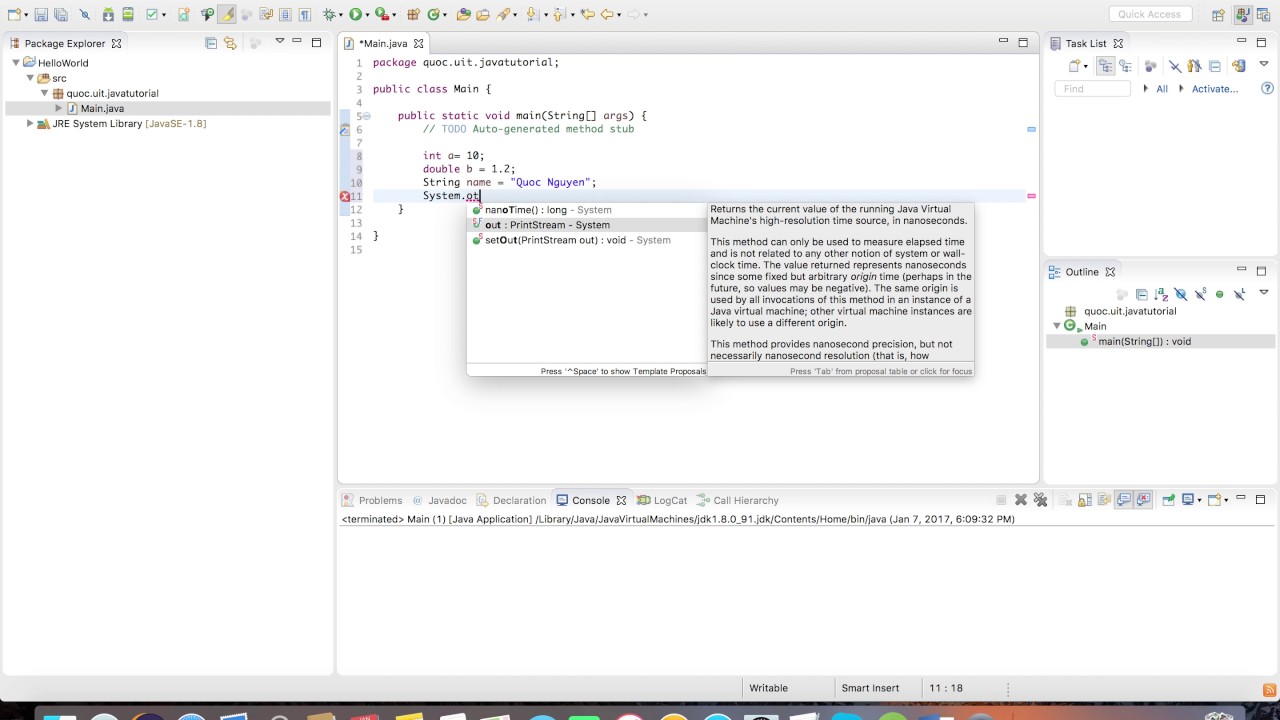Expand the JRE System Library node
The height and width of the screenshot is (720, 1280).
[30, 124]
